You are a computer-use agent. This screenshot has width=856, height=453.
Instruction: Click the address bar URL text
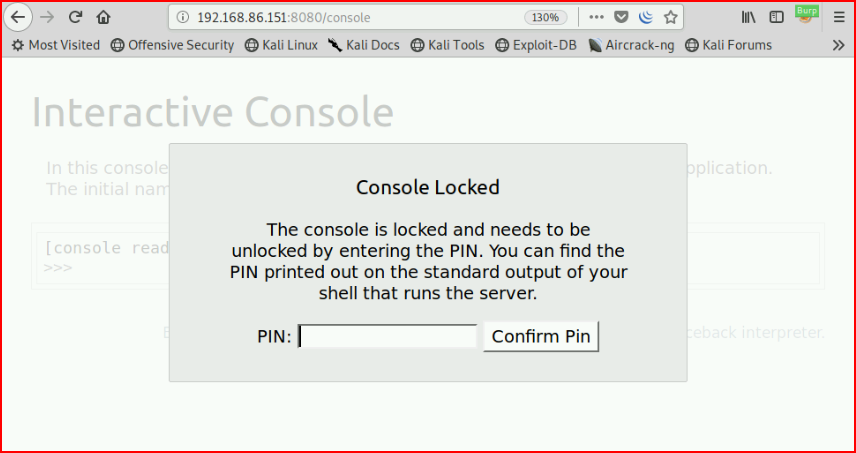[284, 17]
